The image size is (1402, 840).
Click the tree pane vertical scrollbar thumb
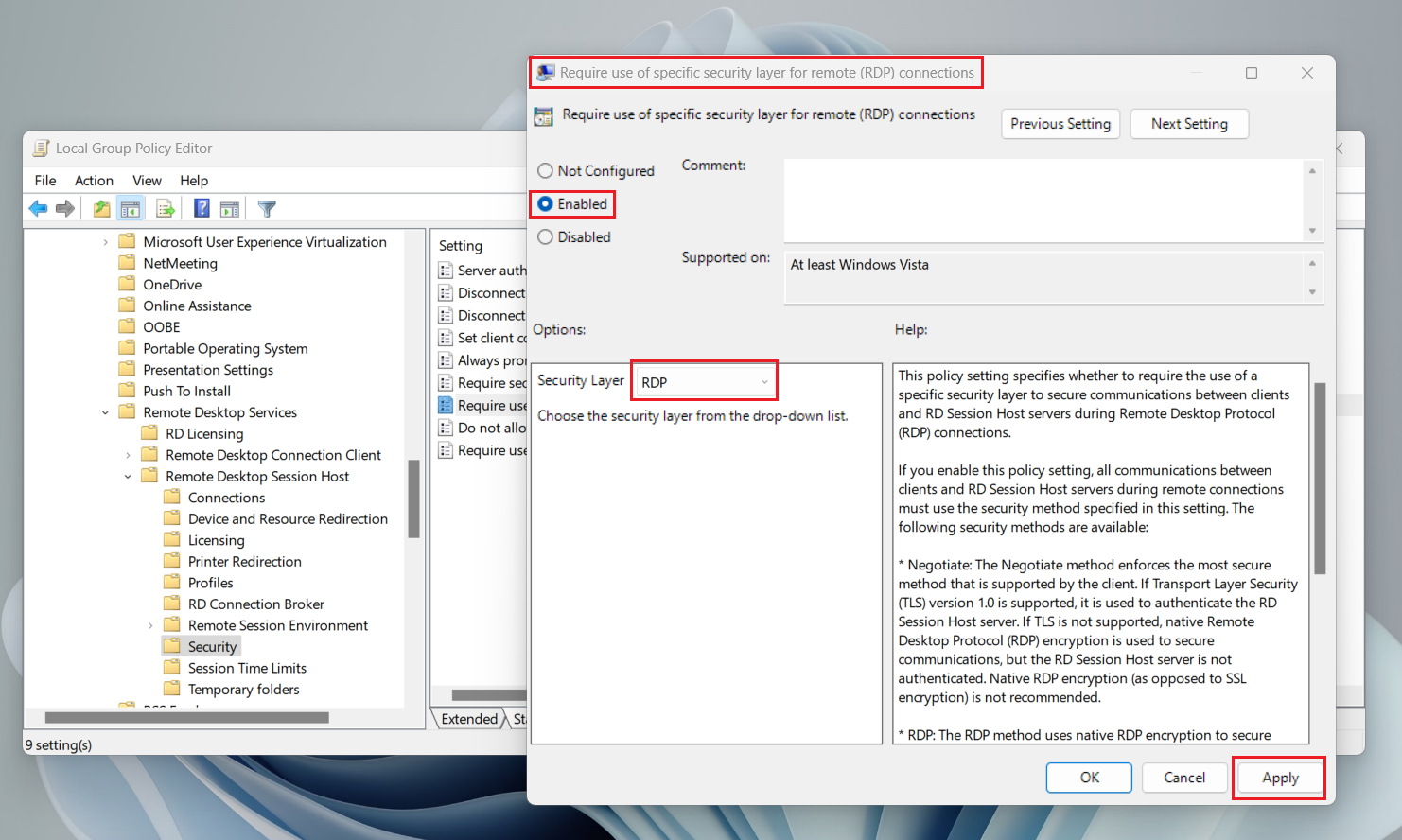pyautogui.click(x=413, y=499)
